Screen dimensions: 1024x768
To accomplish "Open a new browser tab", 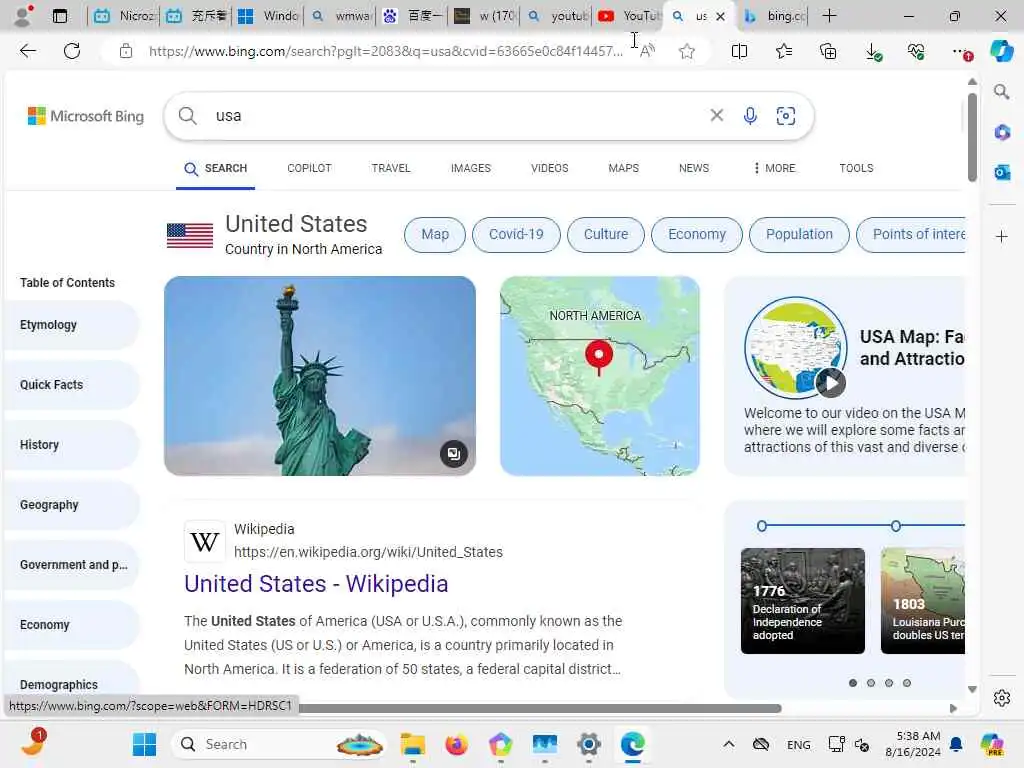I will click(x=829, y=16).
